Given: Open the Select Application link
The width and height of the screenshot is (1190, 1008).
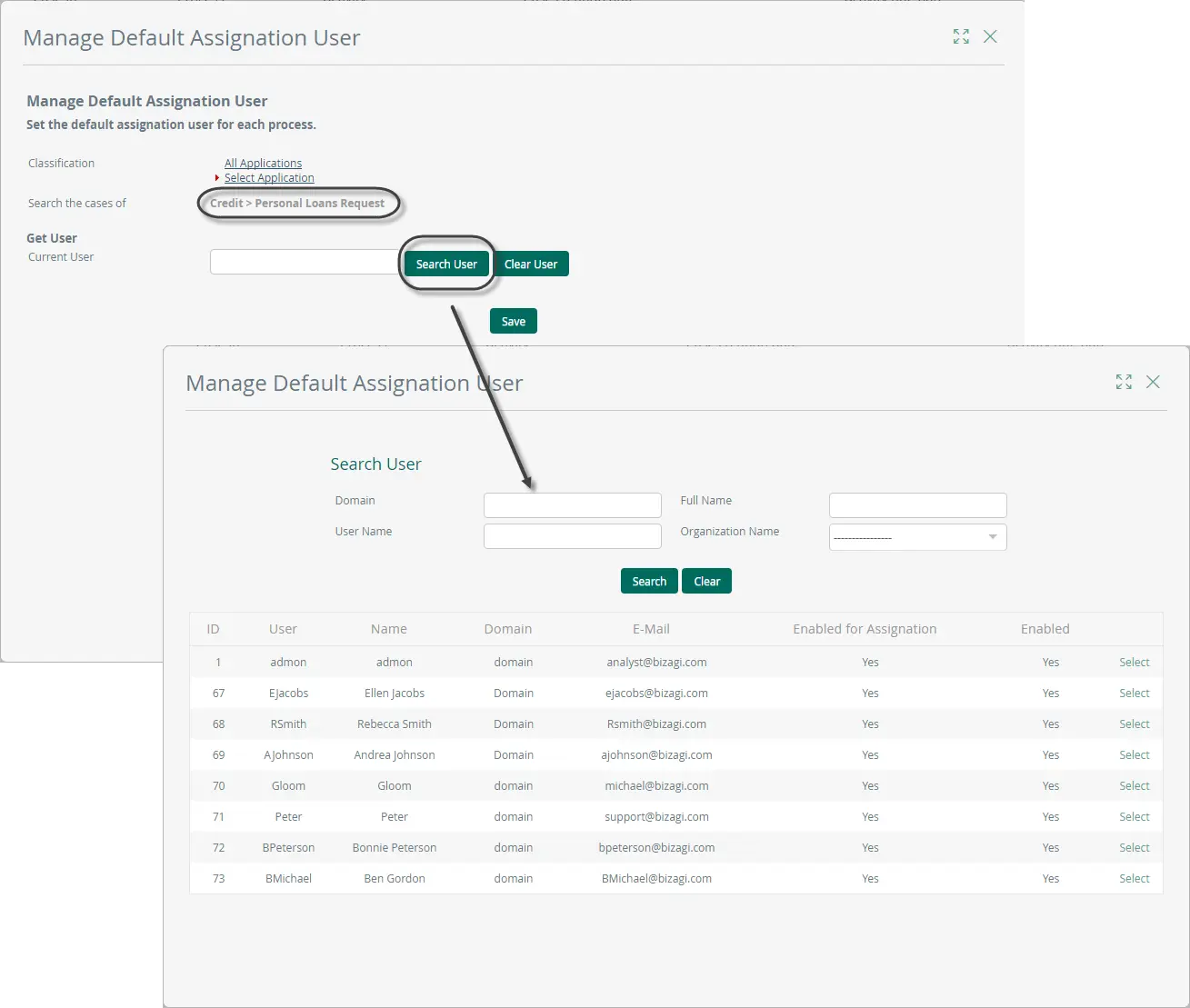Looking at the screenshot, I should [269, 178].
